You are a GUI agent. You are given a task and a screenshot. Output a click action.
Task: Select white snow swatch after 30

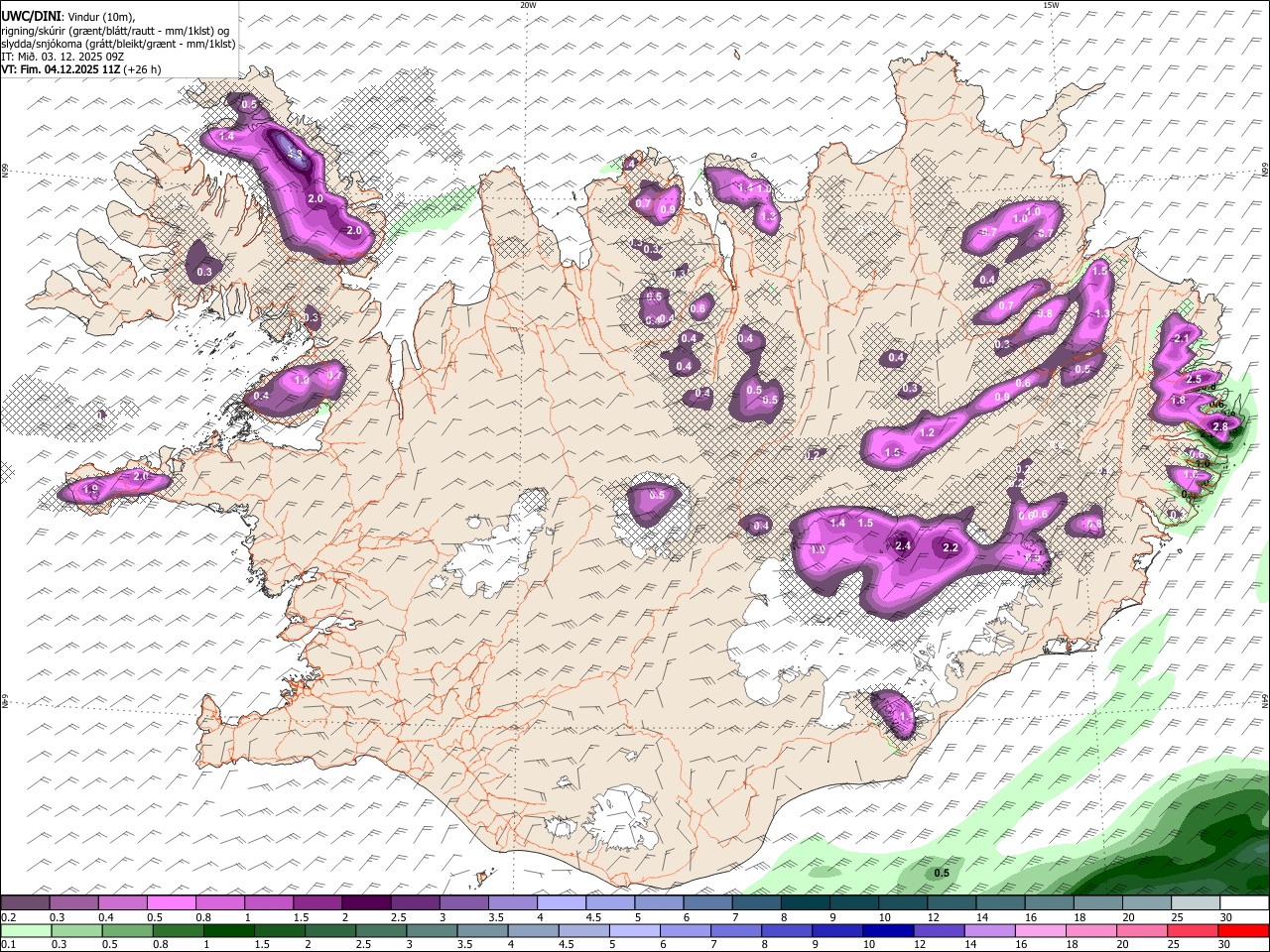tap(1244, 902)
